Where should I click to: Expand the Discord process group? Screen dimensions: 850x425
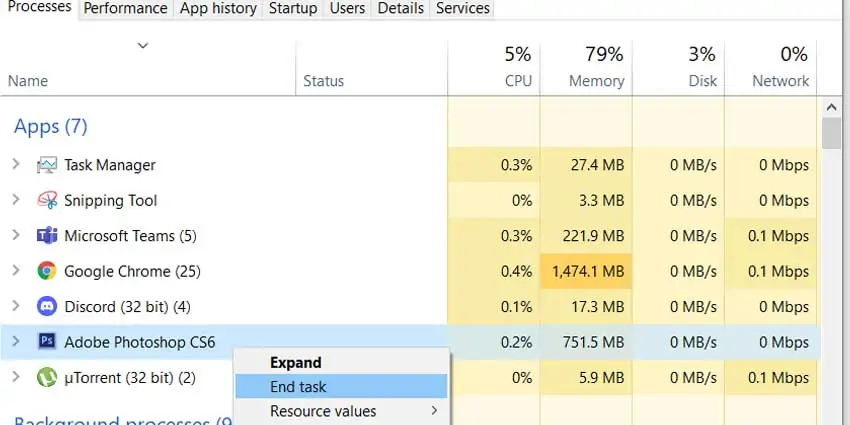(x=16, y=306)
